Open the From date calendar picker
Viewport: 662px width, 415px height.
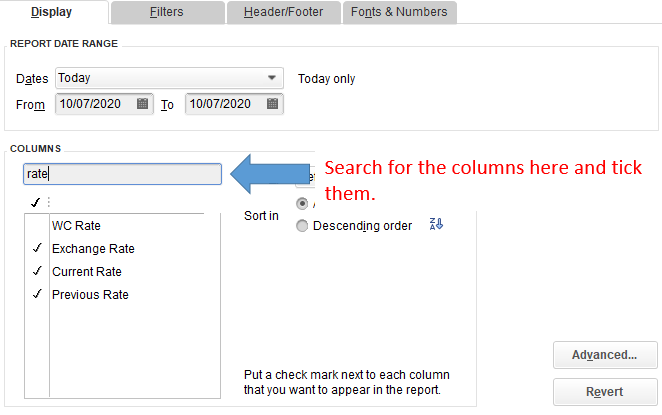142,103
